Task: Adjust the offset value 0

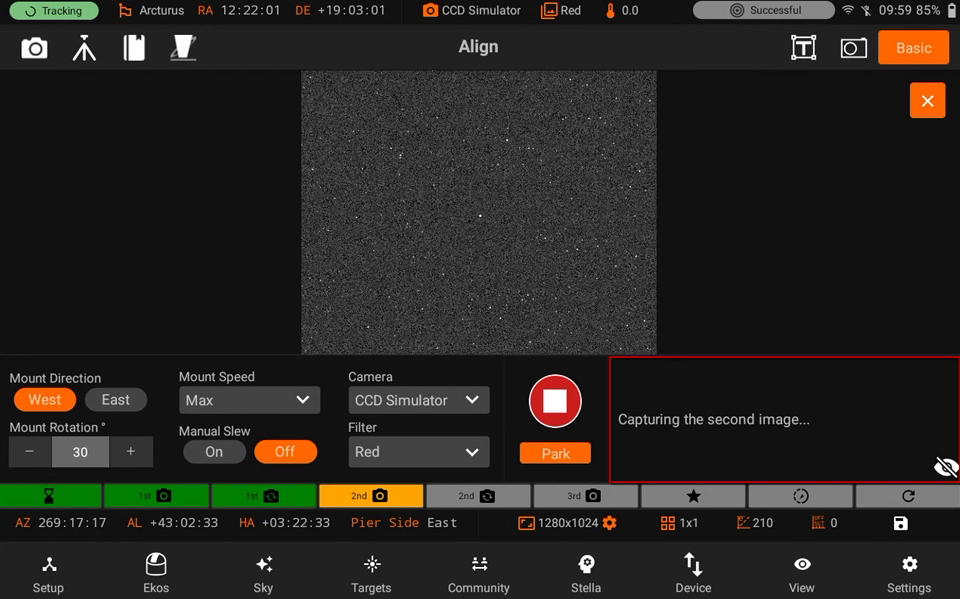Action: (x=824, y=523)
